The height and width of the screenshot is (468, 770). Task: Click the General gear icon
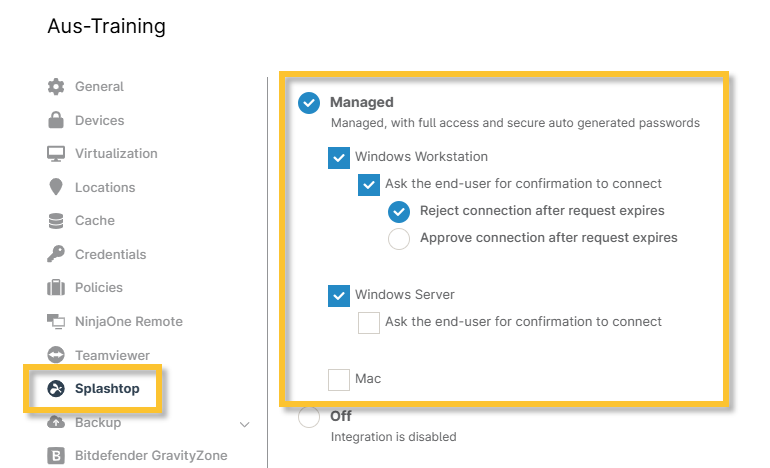point(56,87)
